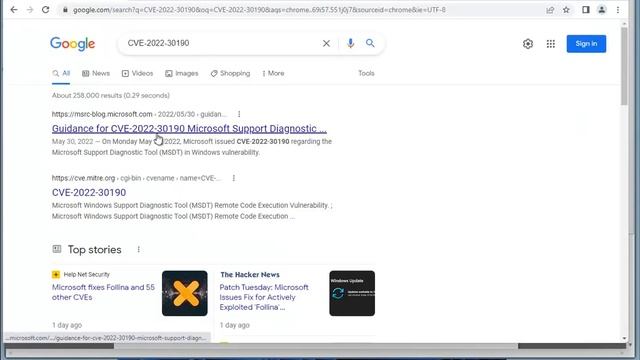Open Patch Tuesday Hacker News story

coord(264,297)
